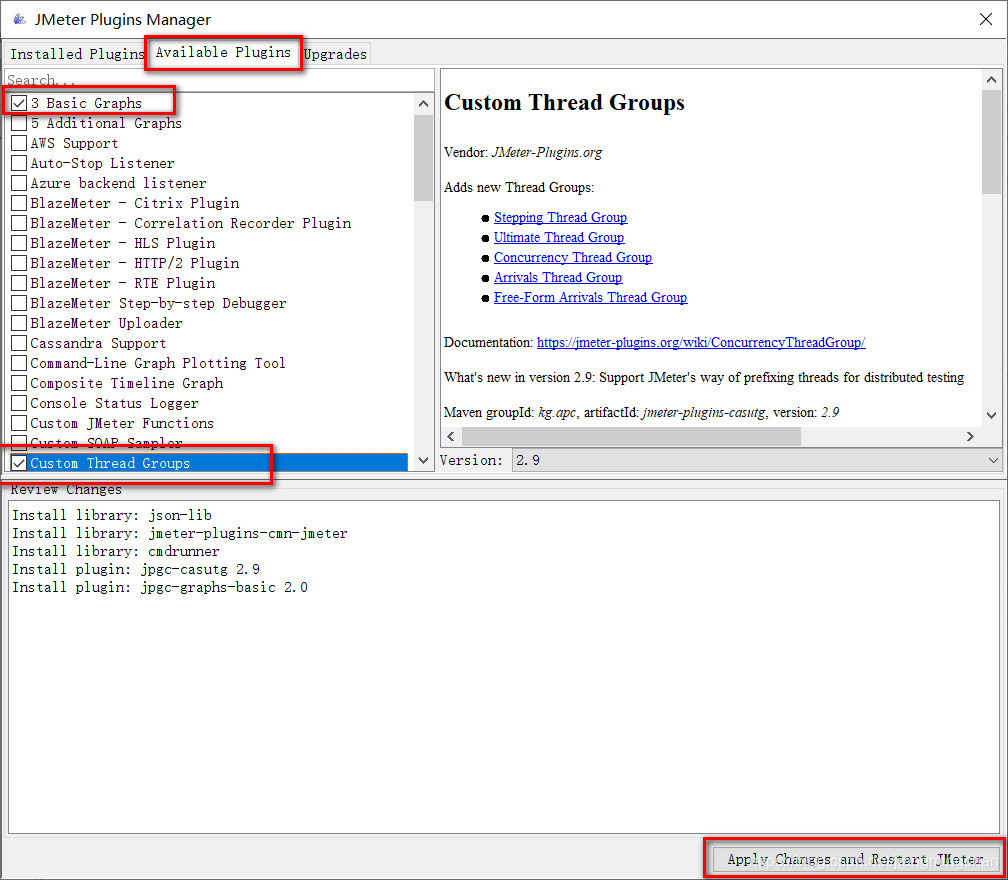
Task: Close the JMeter Plugins Manager window
Action: (986, 19)
